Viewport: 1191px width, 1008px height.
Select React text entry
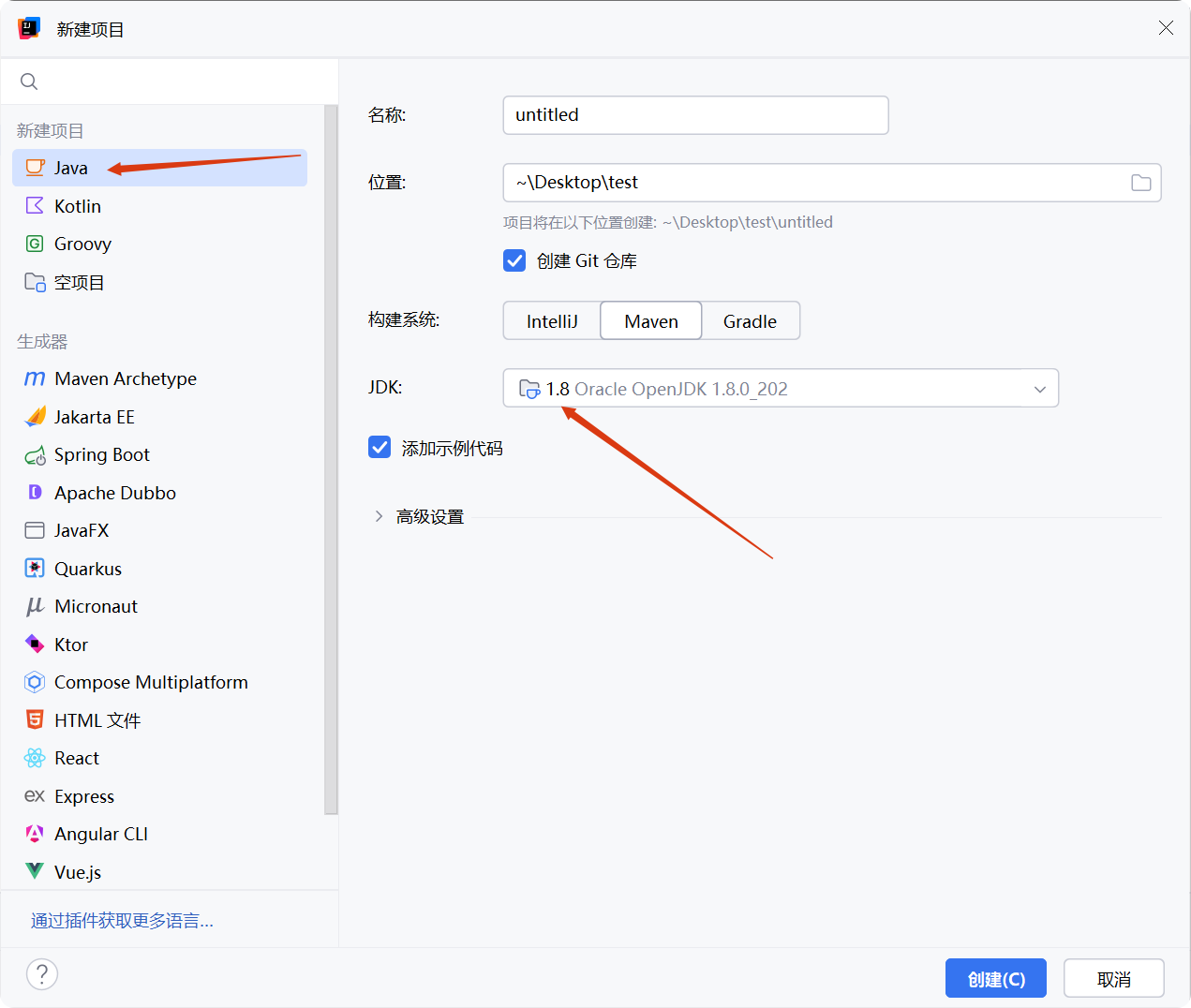77,758
